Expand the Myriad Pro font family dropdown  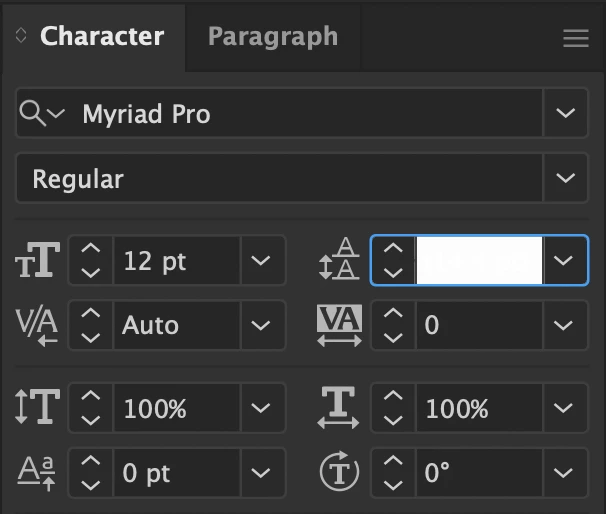coord(565,114)
